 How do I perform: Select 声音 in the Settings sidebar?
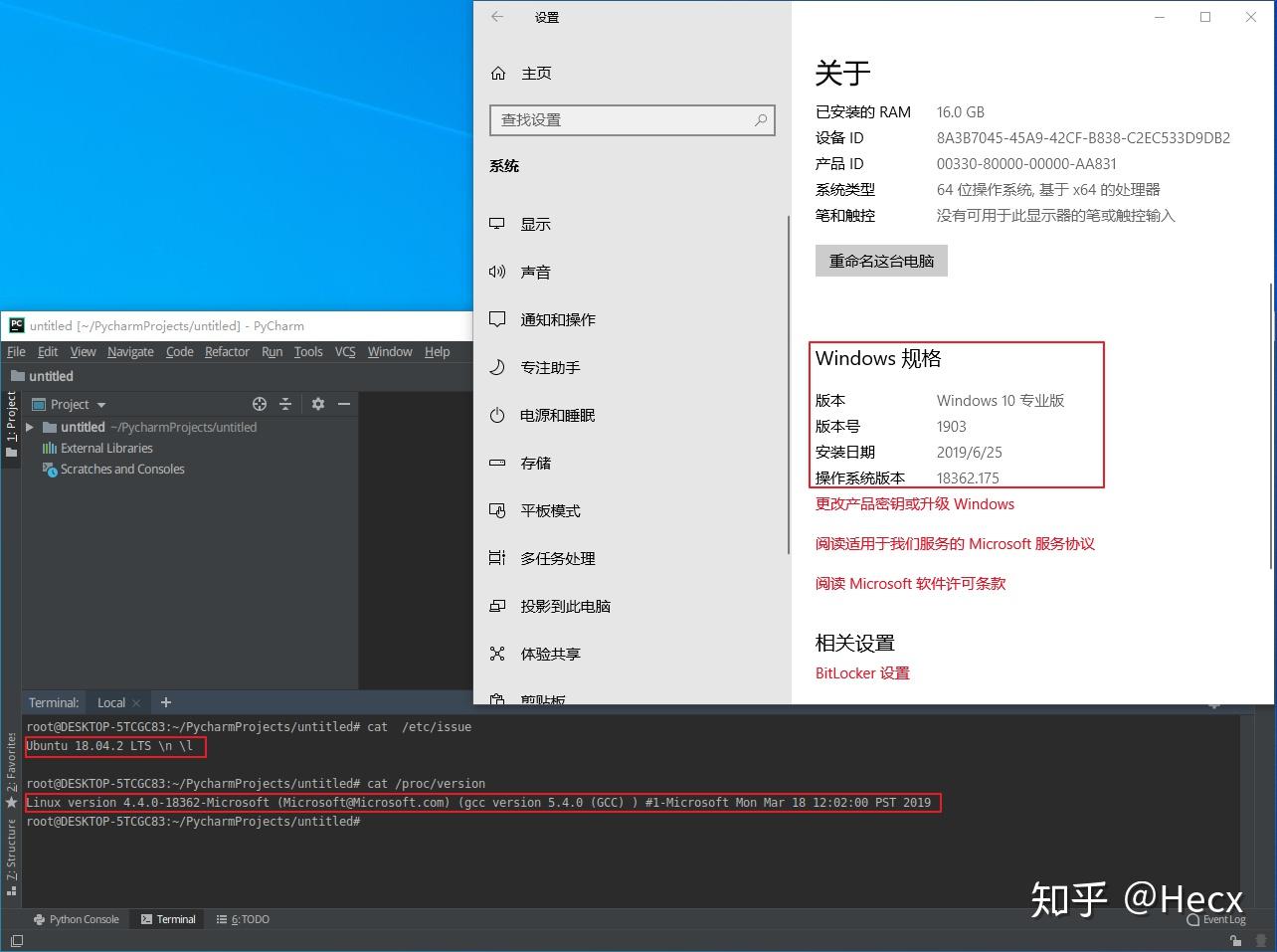(535, 272)
